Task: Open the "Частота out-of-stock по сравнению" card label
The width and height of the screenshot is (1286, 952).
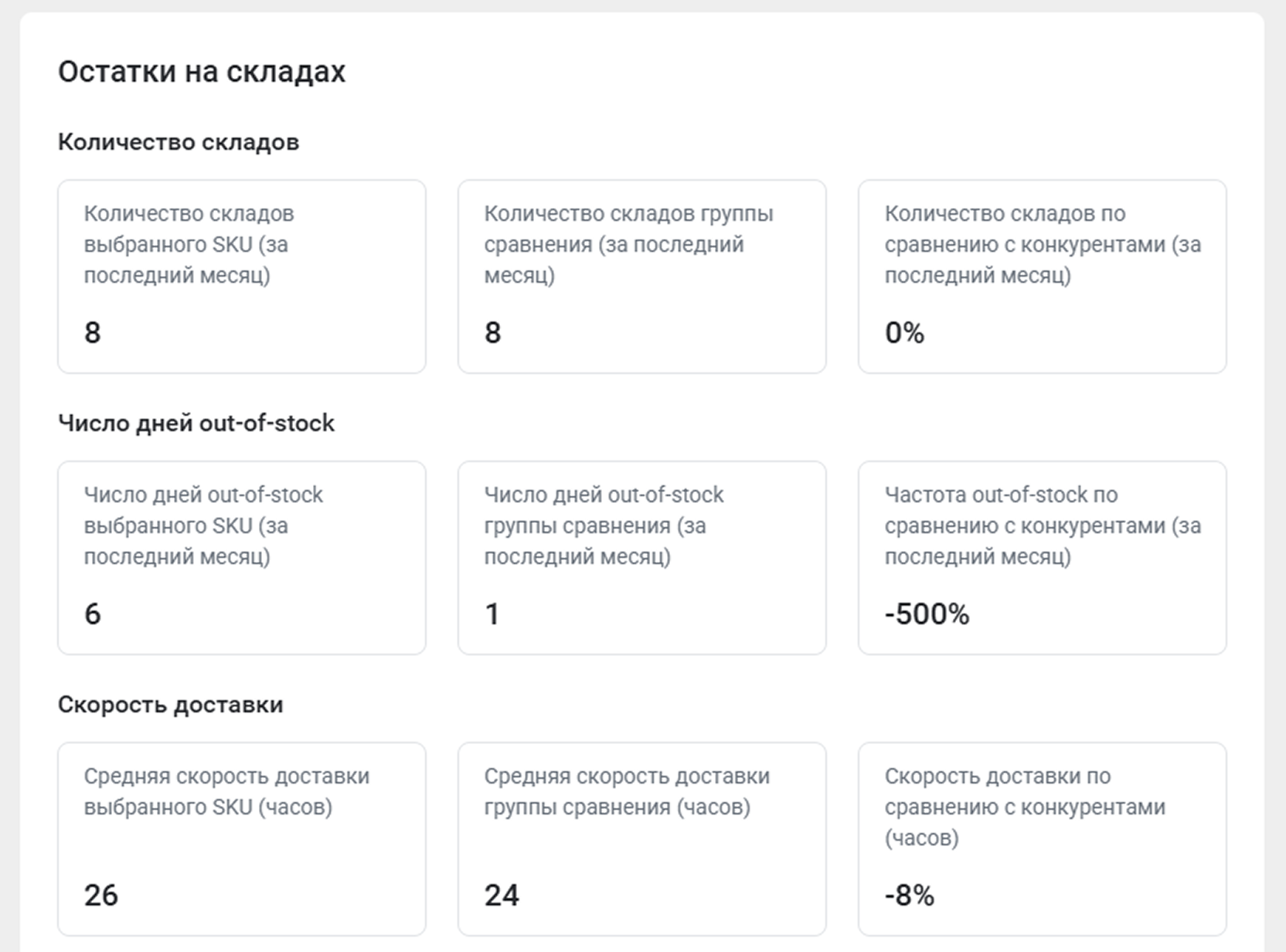Action: pos(1043,525)
